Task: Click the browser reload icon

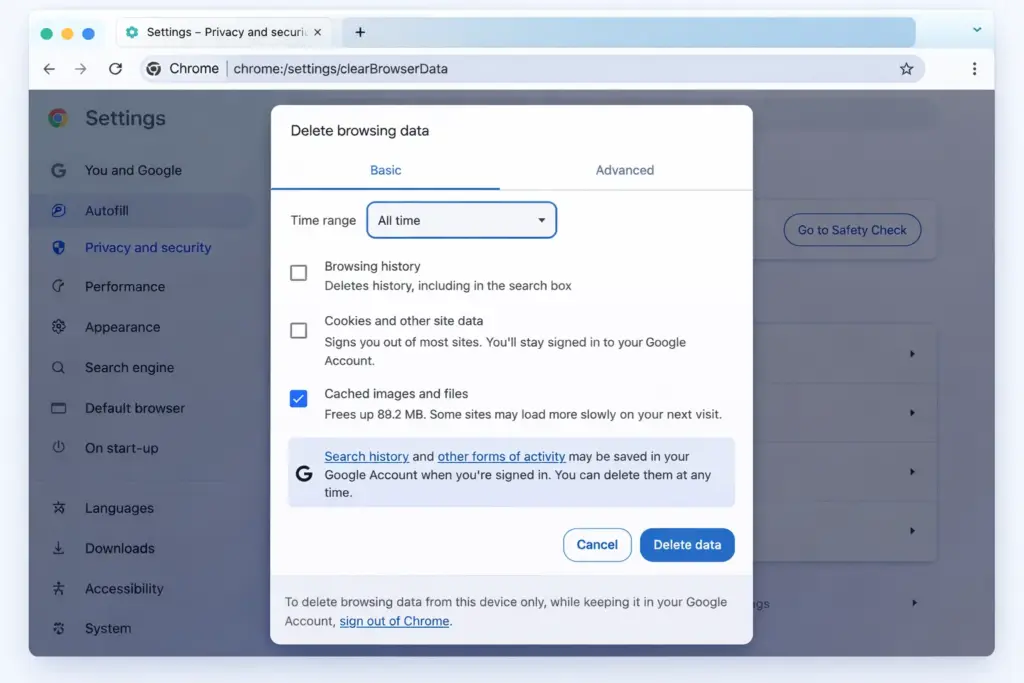Action: [115, 69]
